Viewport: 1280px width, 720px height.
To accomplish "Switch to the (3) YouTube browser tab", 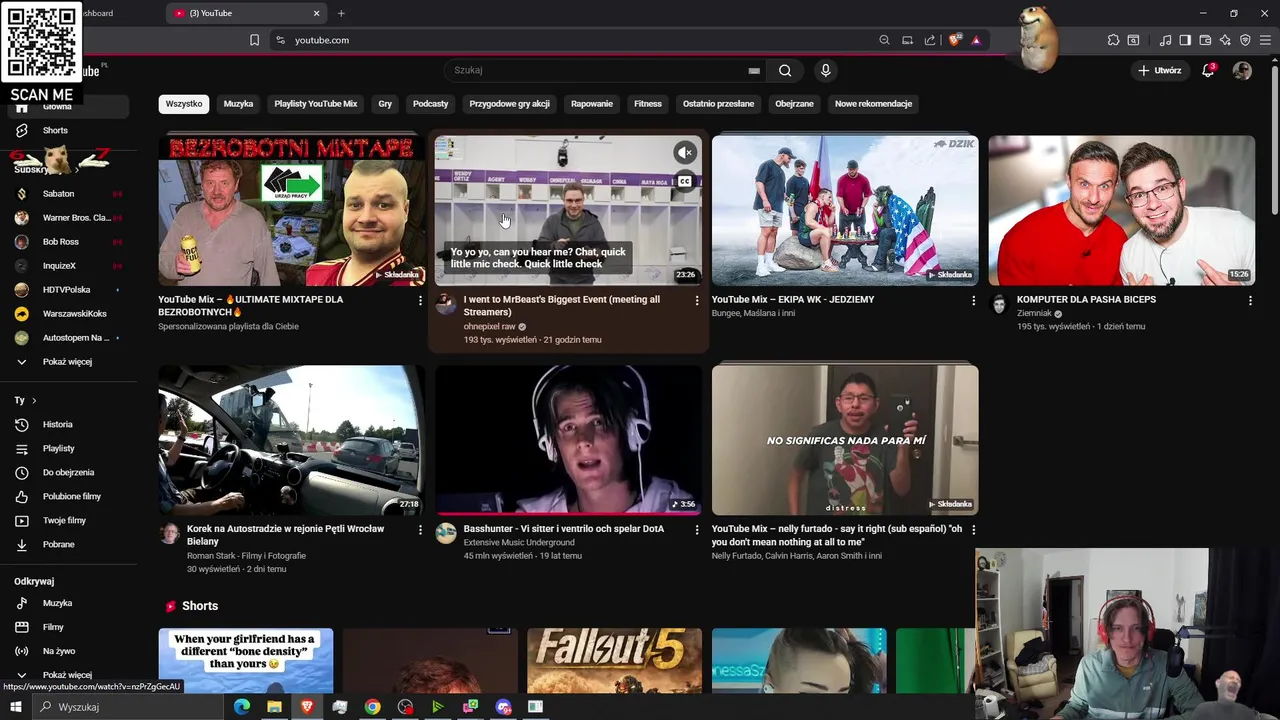I will tap(240, 13).
